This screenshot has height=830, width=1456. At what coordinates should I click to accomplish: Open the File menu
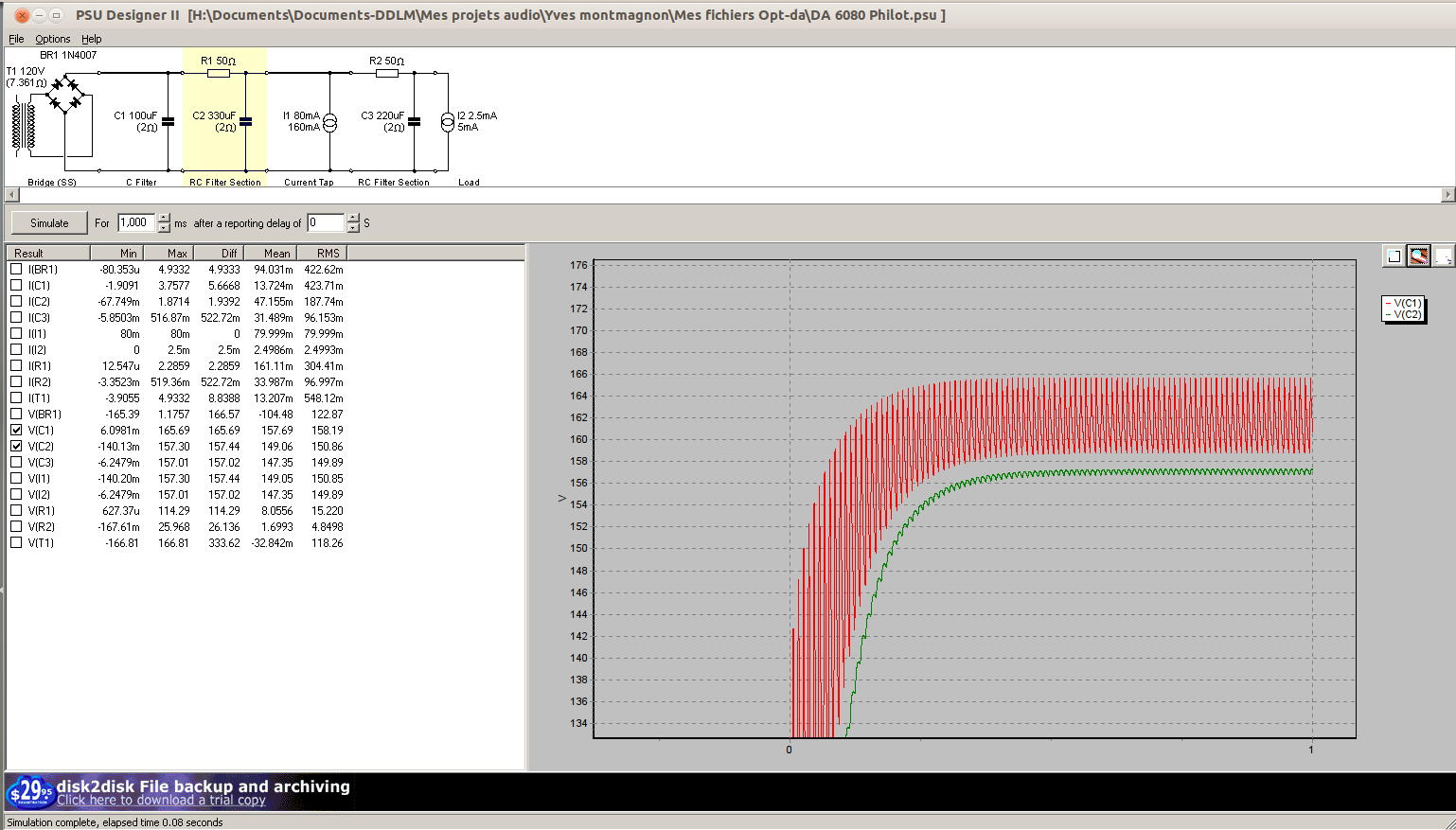click(x=16, y=39)
